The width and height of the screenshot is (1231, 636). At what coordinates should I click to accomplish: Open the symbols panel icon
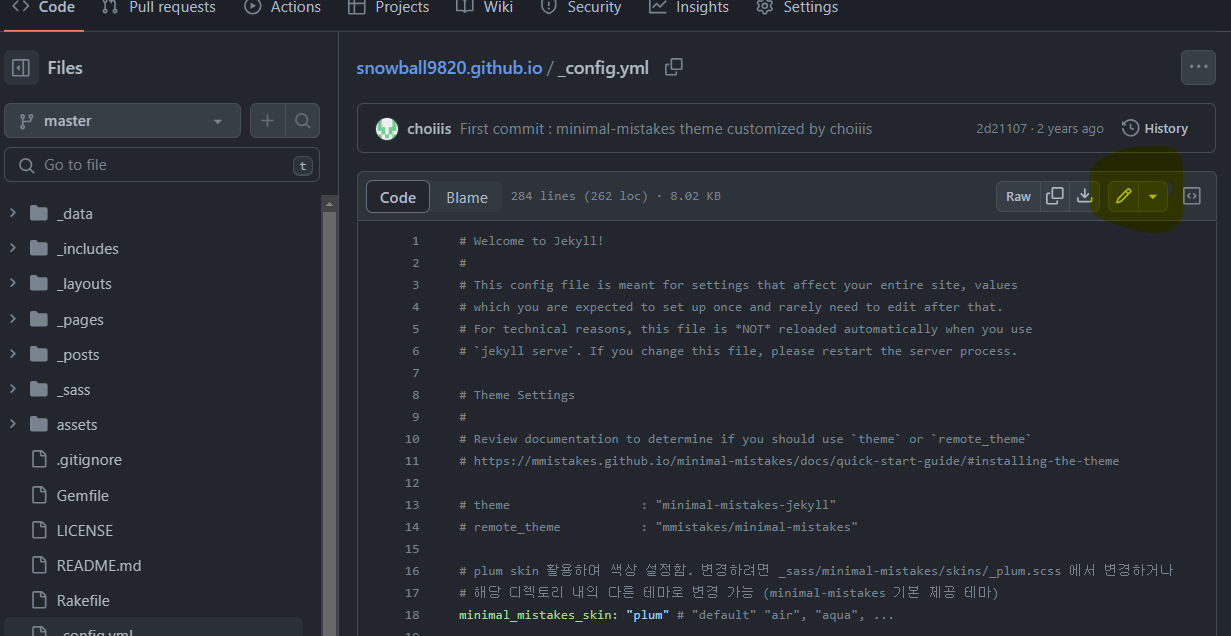[x=1192, y=196]
